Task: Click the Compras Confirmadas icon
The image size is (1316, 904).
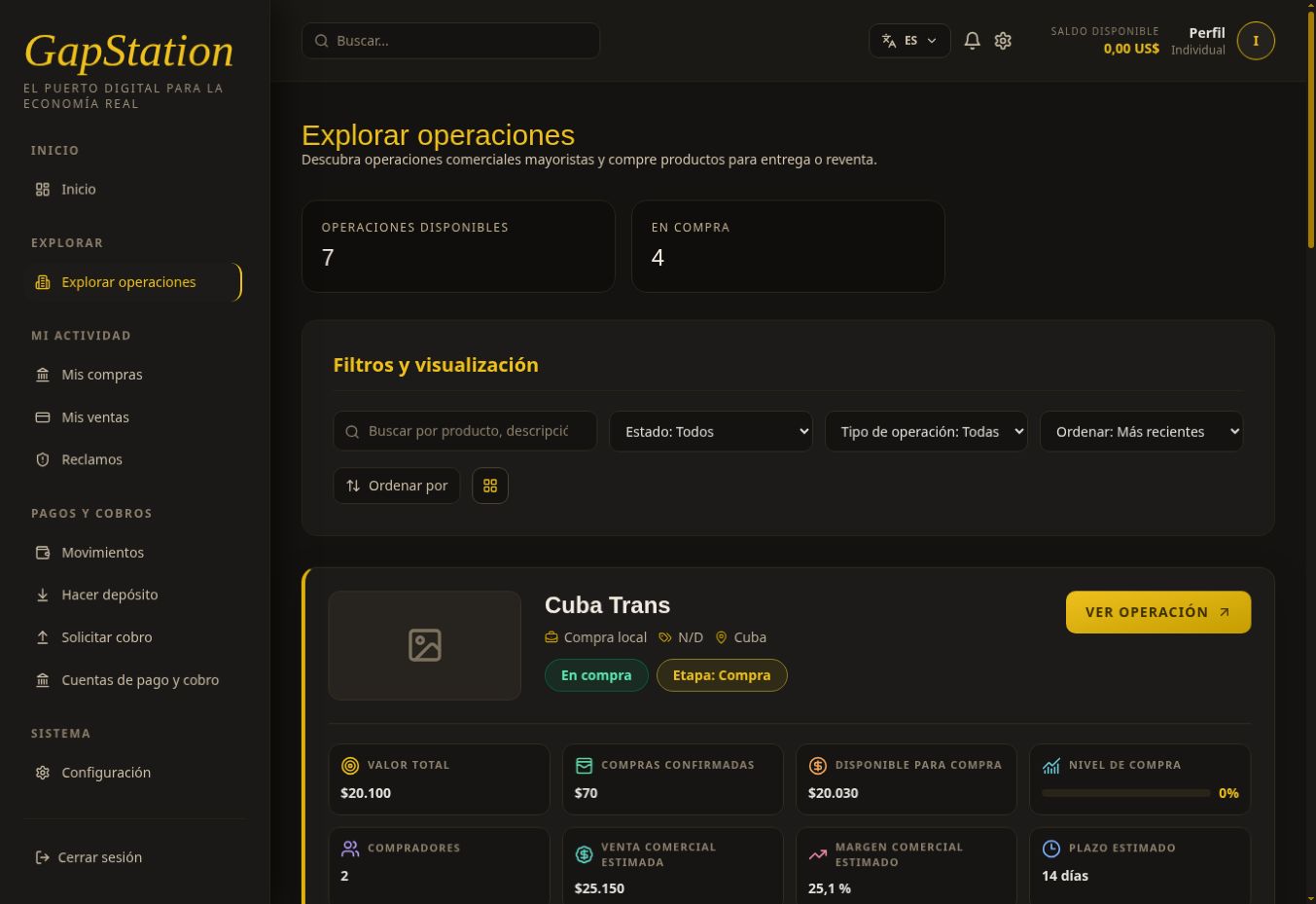Action: click(x=585, y=766)
